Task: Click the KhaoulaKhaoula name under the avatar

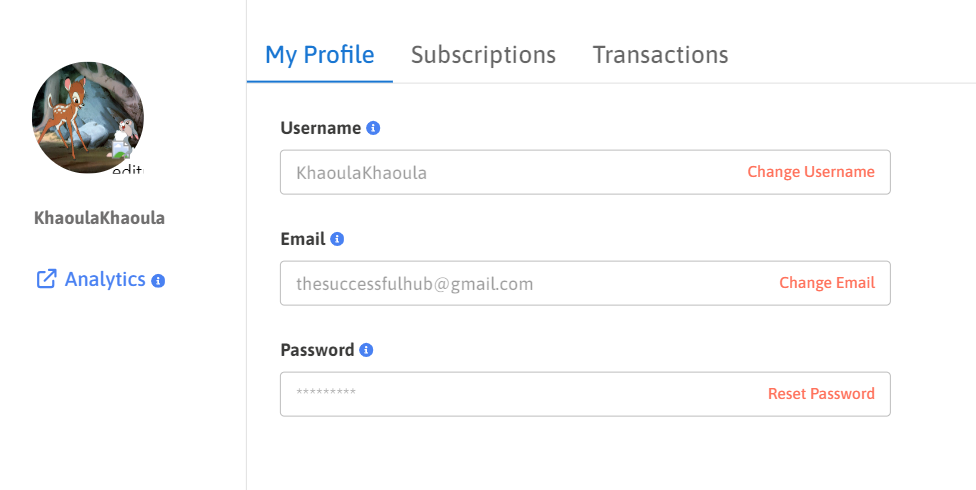Action: [x=99, y=218]
